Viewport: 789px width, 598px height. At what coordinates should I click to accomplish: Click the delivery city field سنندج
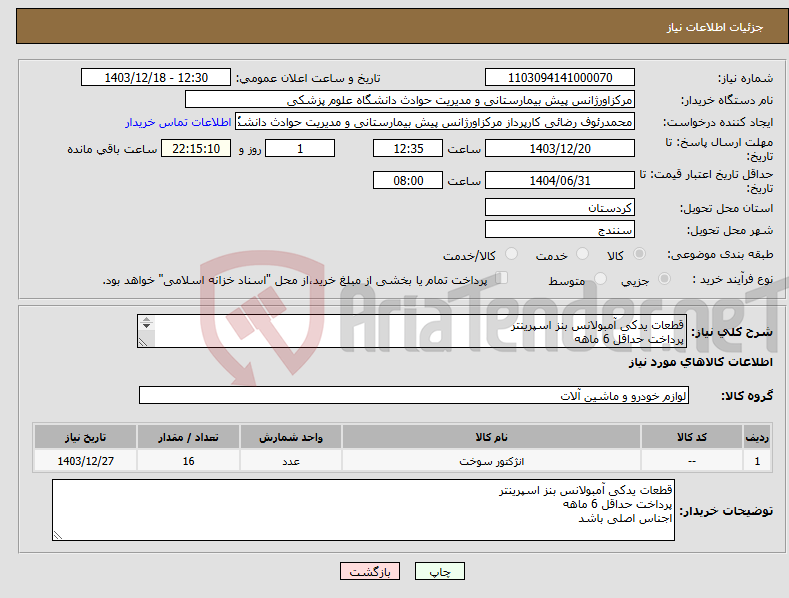(560, 230)
